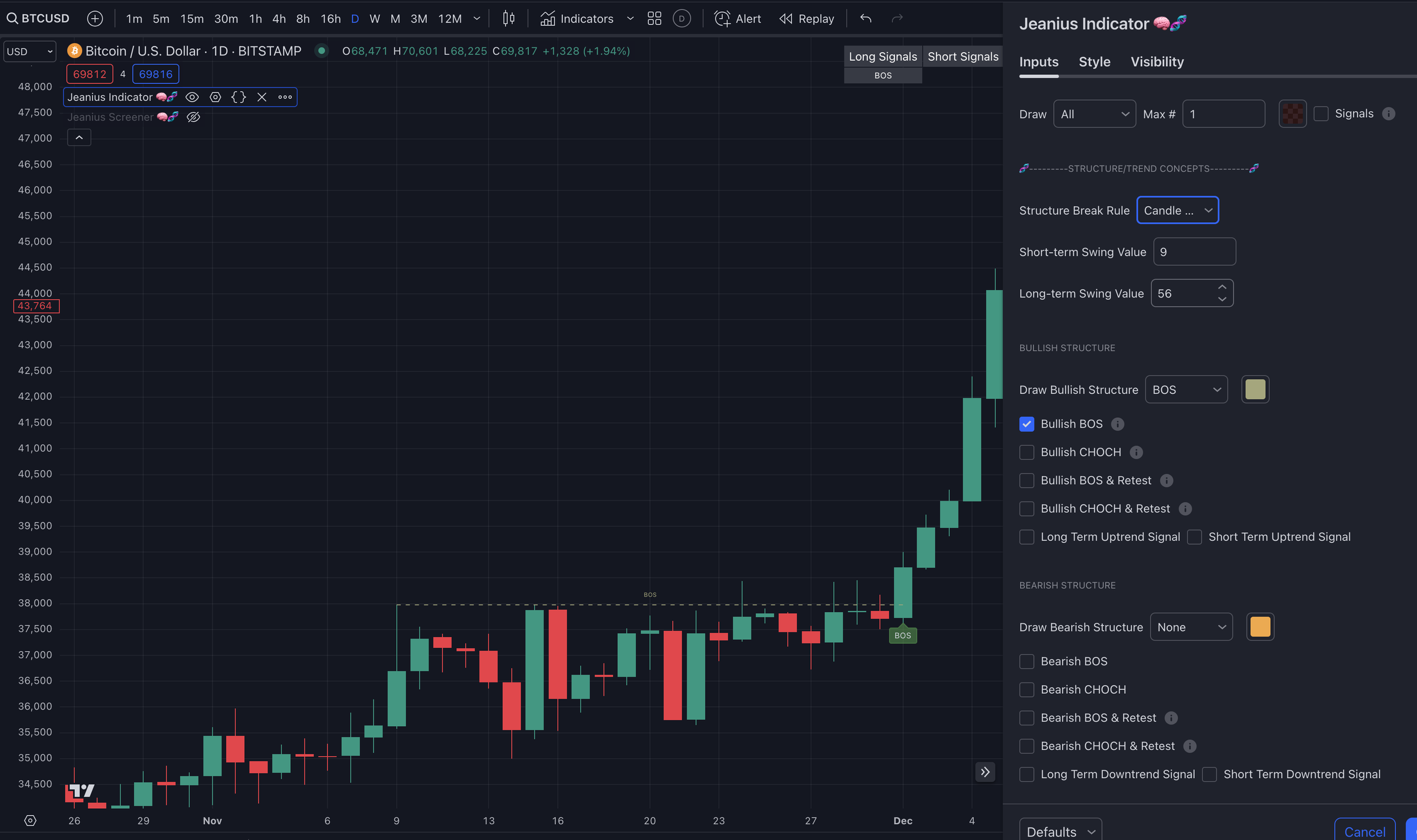This screenshot has height=840, width=1417.
Task: Switch to the Visibility tab
Action: (x=1157, y=62)
